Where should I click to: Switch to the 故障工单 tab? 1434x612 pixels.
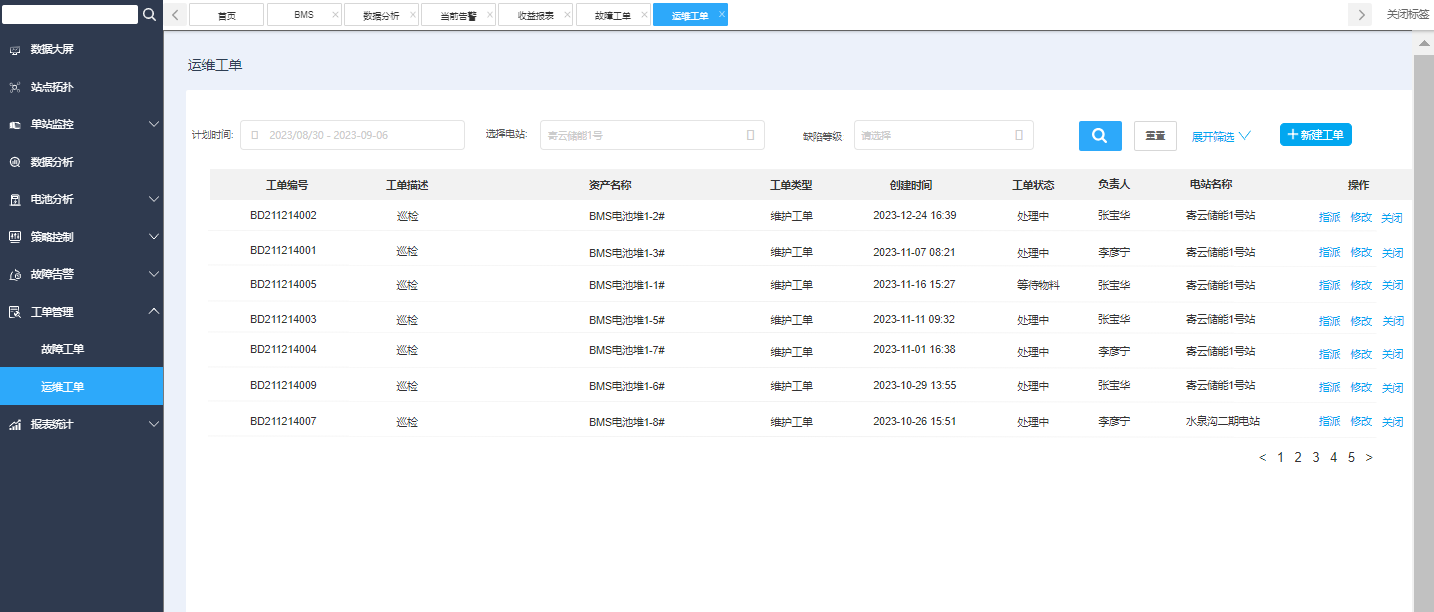point(613,15)
